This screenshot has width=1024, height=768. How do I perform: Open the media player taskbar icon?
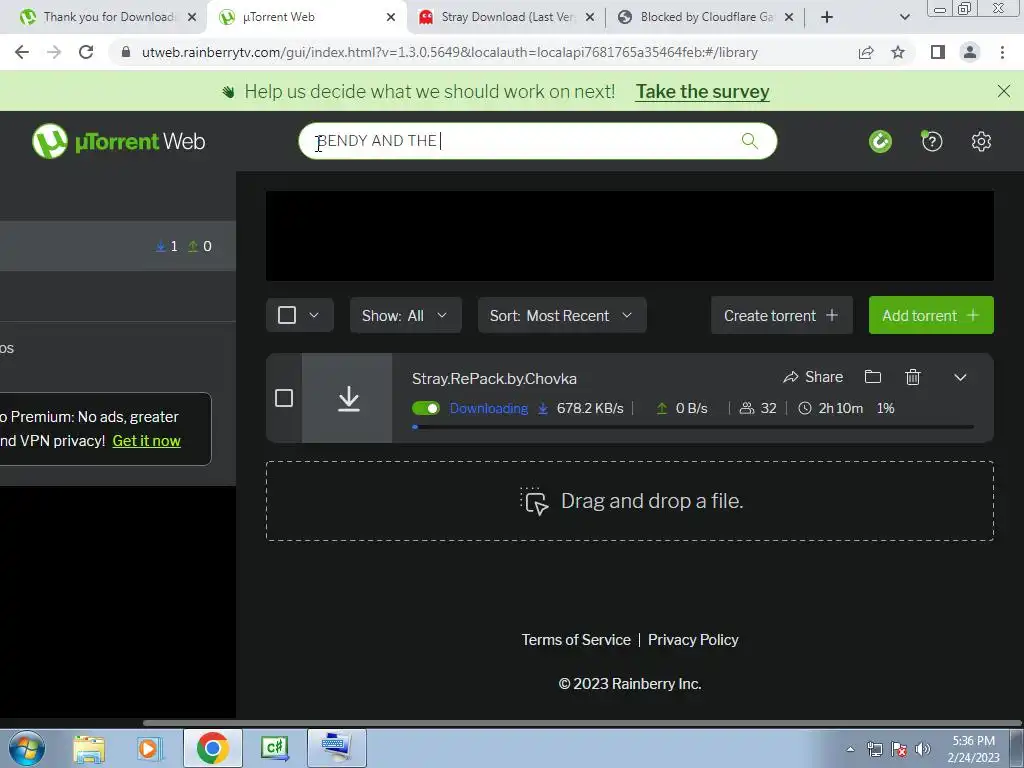[150, 748]
